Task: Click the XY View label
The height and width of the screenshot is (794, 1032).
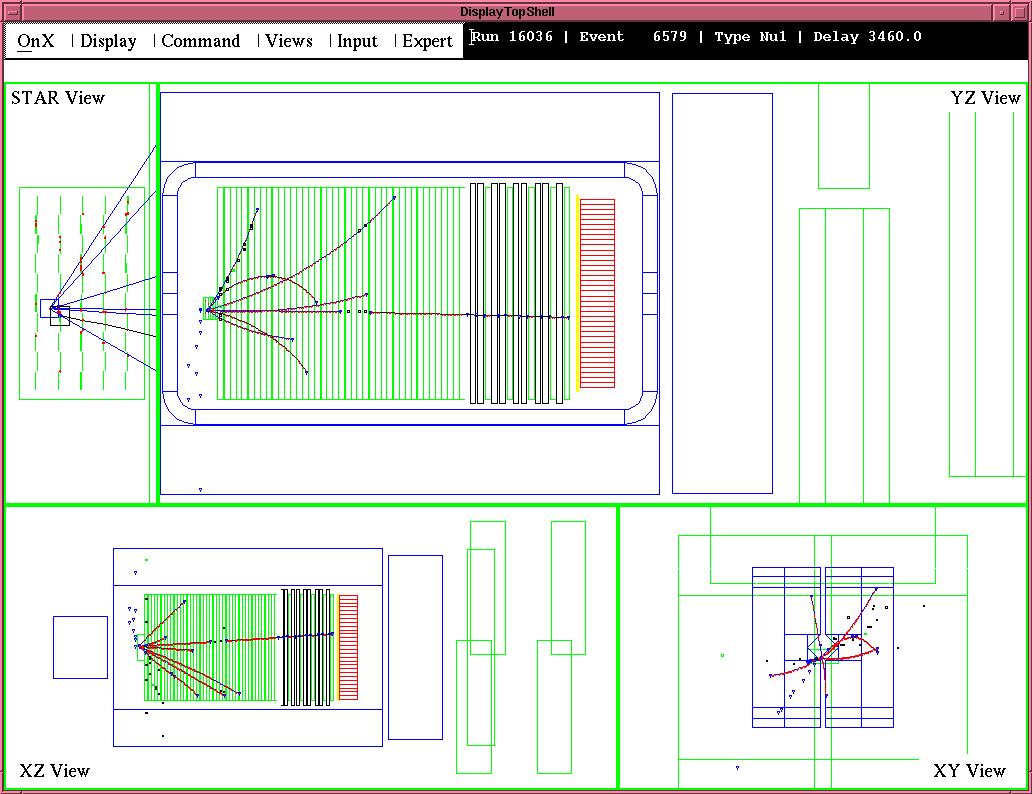Action: click(969, 771)
